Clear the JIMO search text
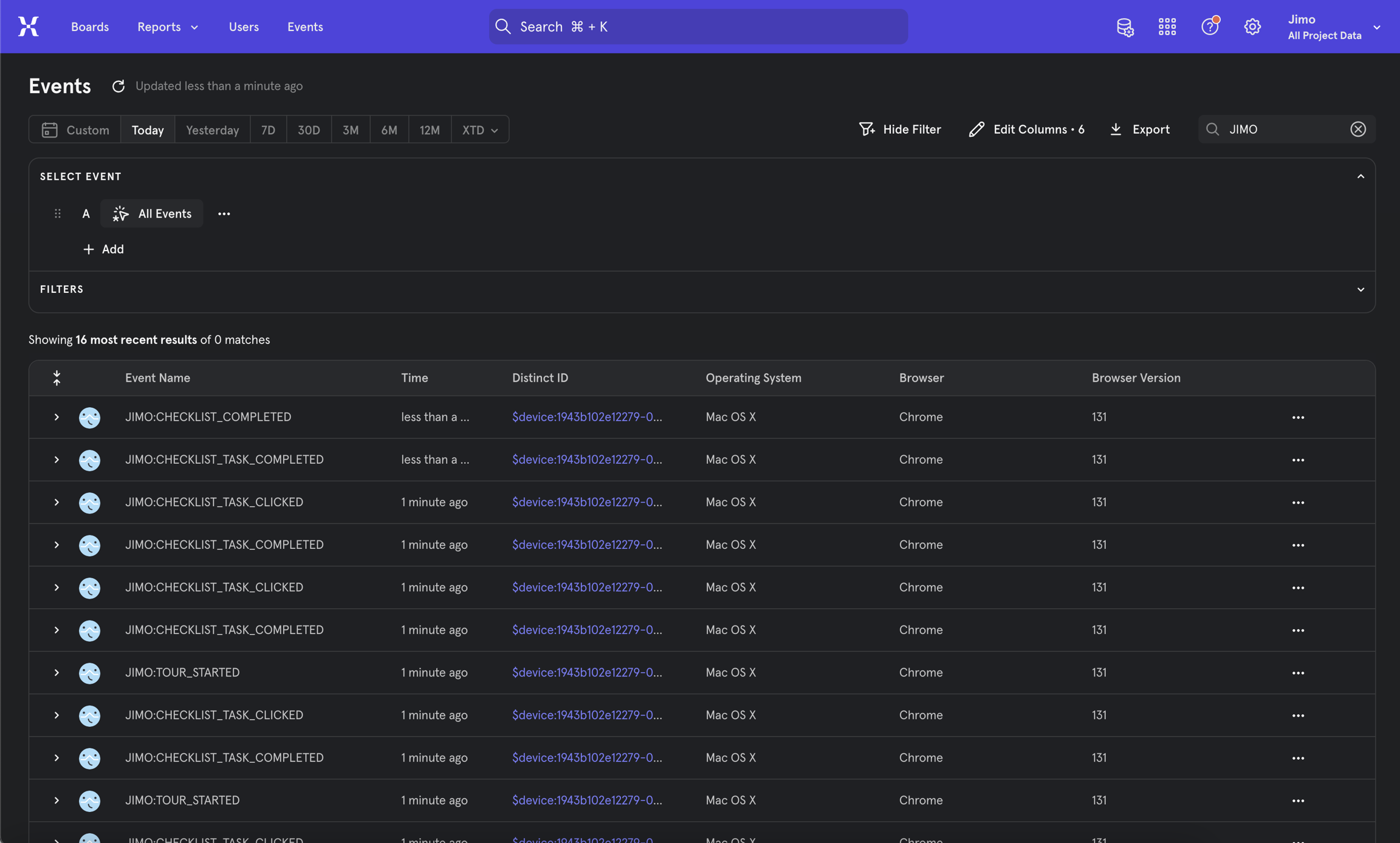This screenshot has height=843, width=1400. 1358,129
